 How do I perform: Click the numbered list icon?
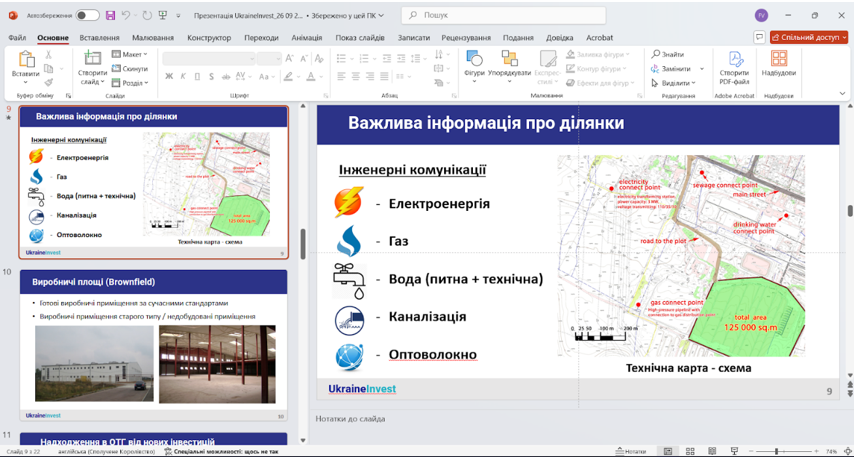tap(366, 58)
